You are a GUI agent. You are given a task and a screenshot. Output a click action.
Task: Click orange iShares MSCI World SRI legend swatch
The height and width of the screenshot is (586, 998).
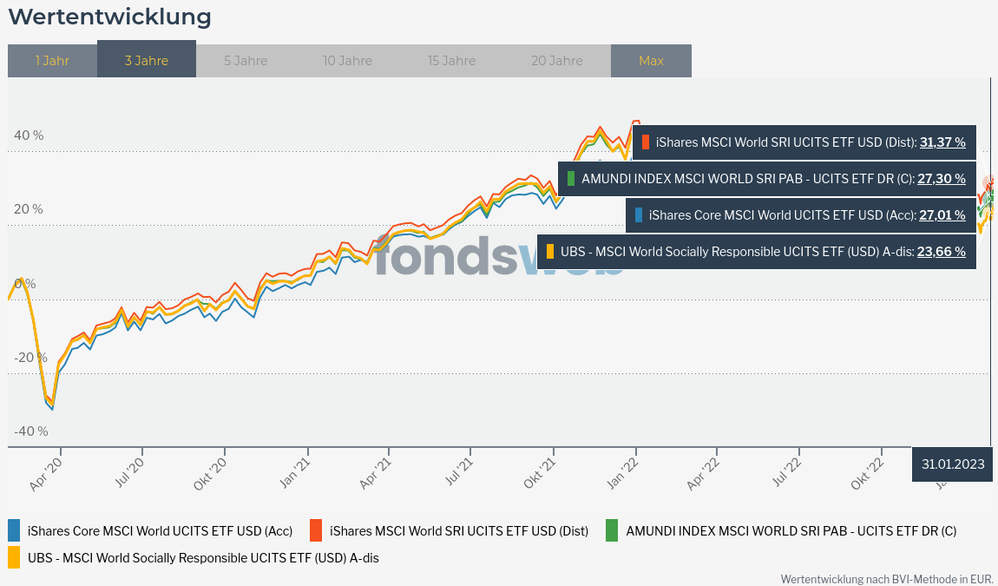tap(316, 531)
